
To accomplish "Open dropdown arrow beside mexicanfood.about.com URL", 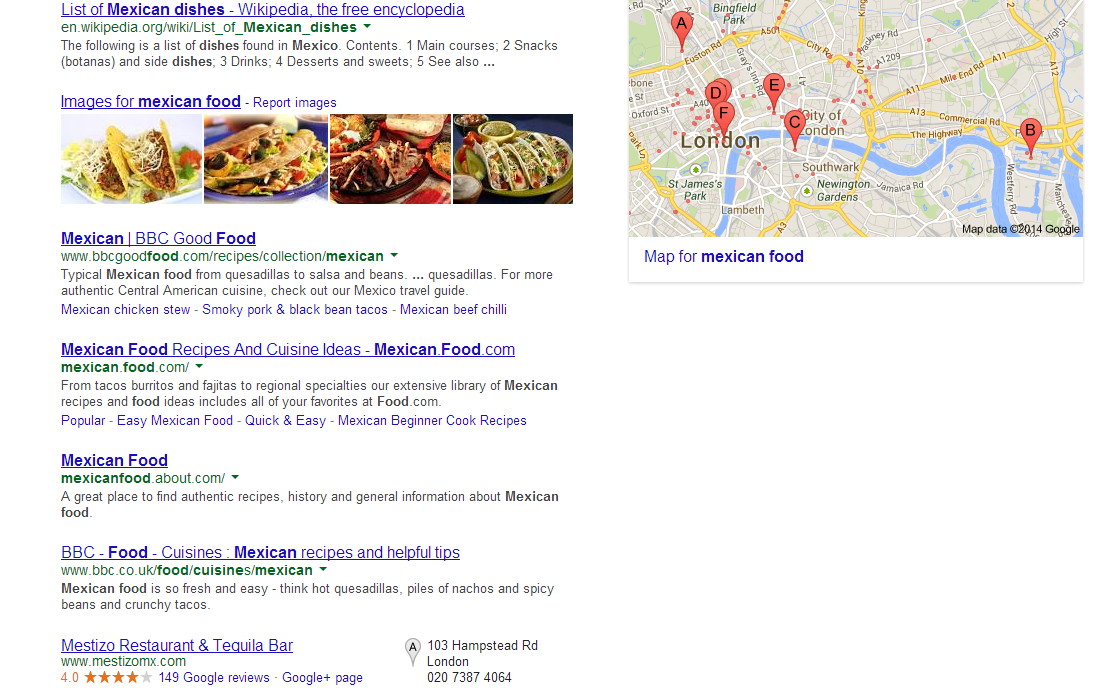I will click(235, 477).
